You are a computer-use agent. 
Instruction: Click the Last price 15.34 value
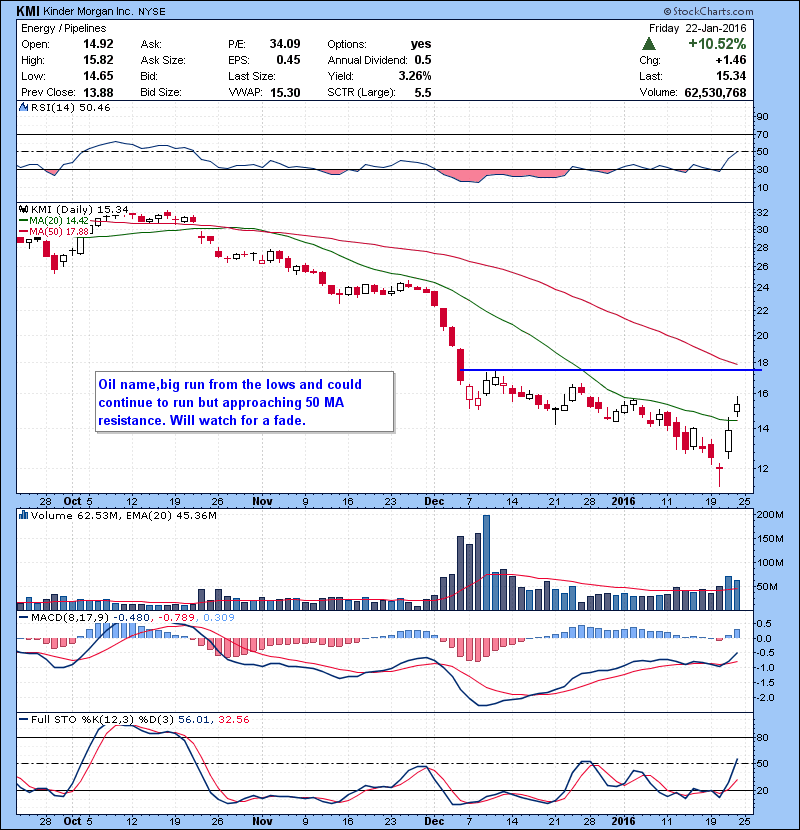[731, 76]
